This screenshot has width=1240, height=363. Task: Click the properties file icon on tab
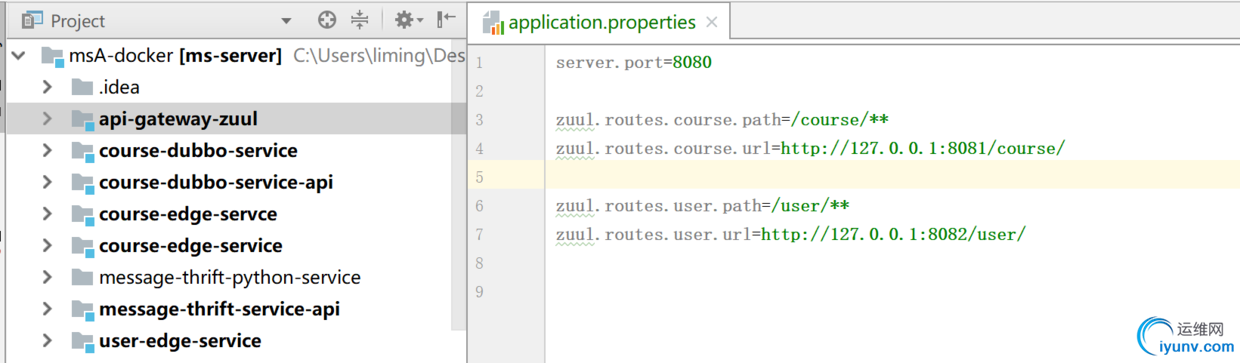(x=493, y=23)
